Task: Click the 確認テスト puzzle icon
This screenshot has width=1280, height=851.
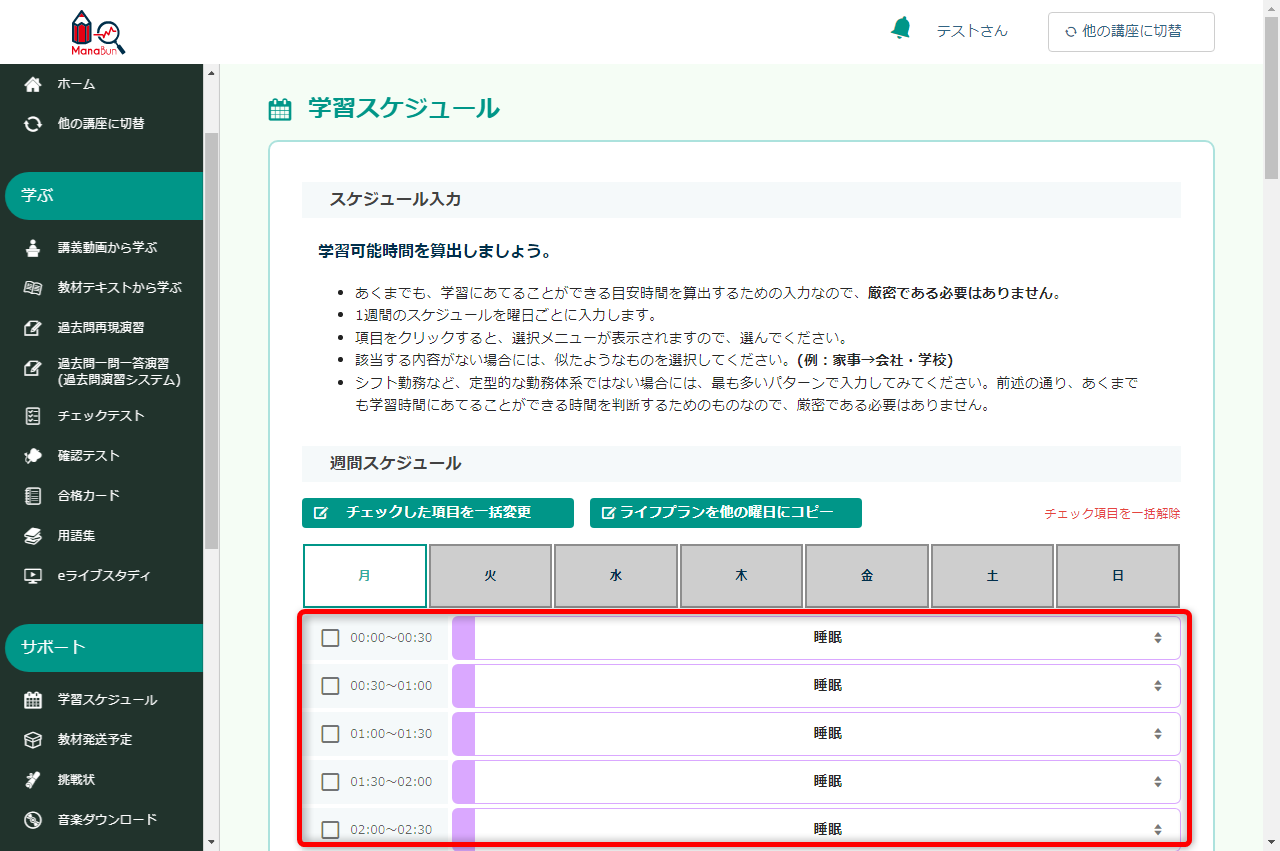Action: 33,455
